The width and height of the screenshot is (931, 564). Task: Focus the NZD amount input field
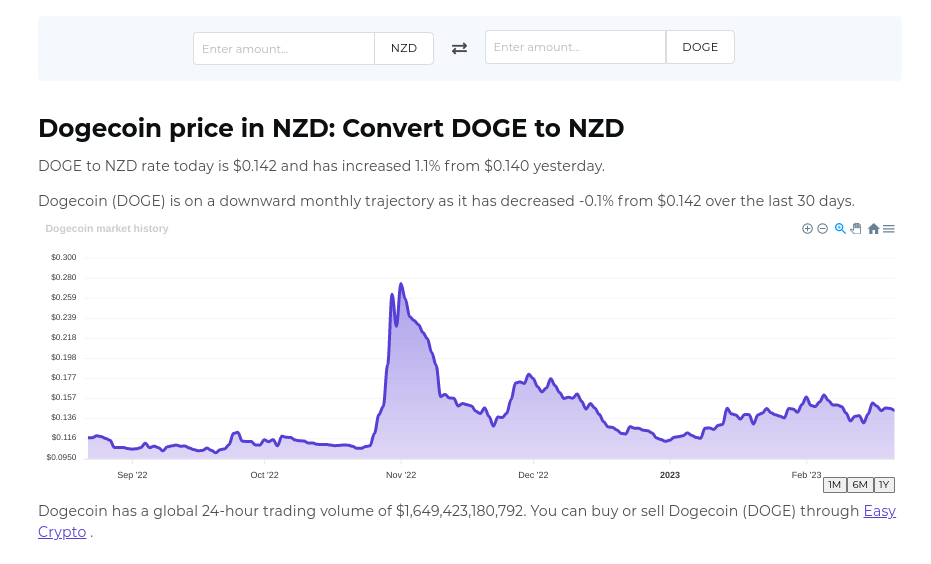284,48
